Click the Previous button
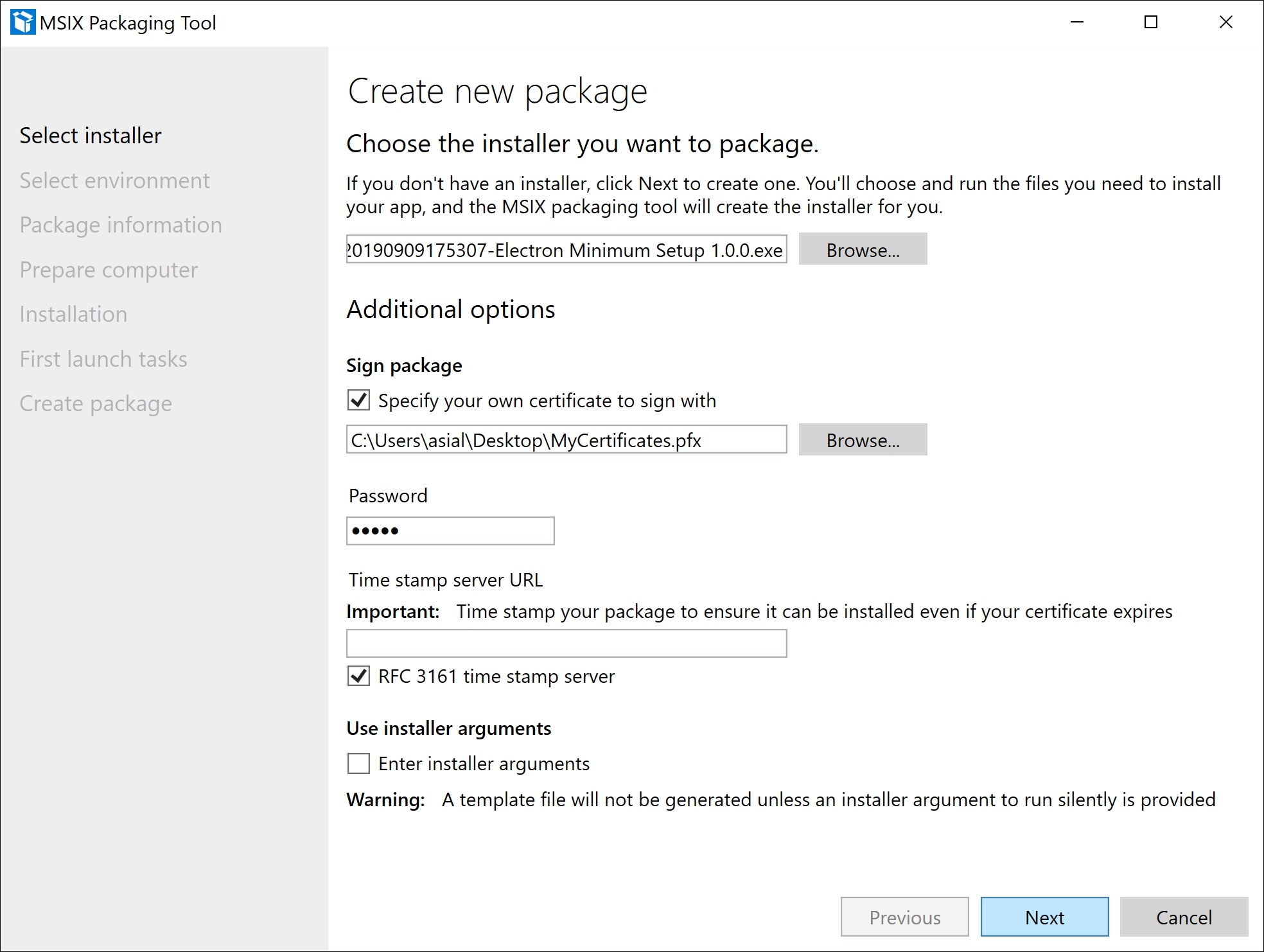This screenshot has height=952, width=1264. tap(904, 917)
